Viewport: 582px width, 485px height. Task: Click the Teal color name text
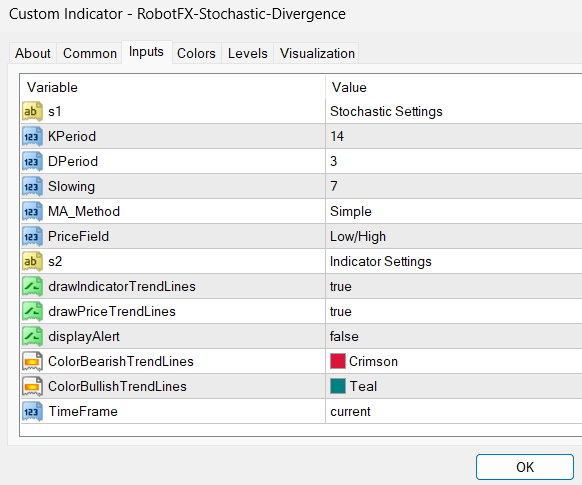(363, 386)
